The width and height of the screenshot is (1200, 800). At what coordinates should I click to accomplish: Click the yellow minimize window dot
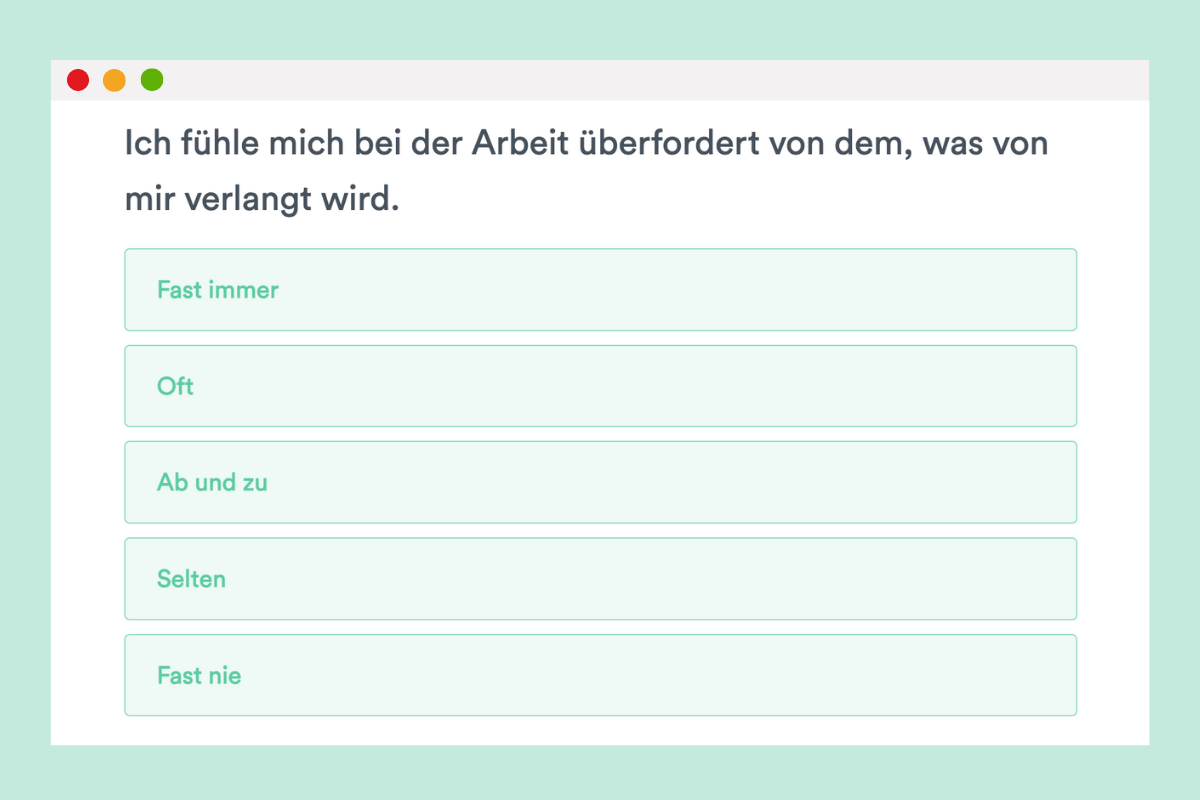115,80
